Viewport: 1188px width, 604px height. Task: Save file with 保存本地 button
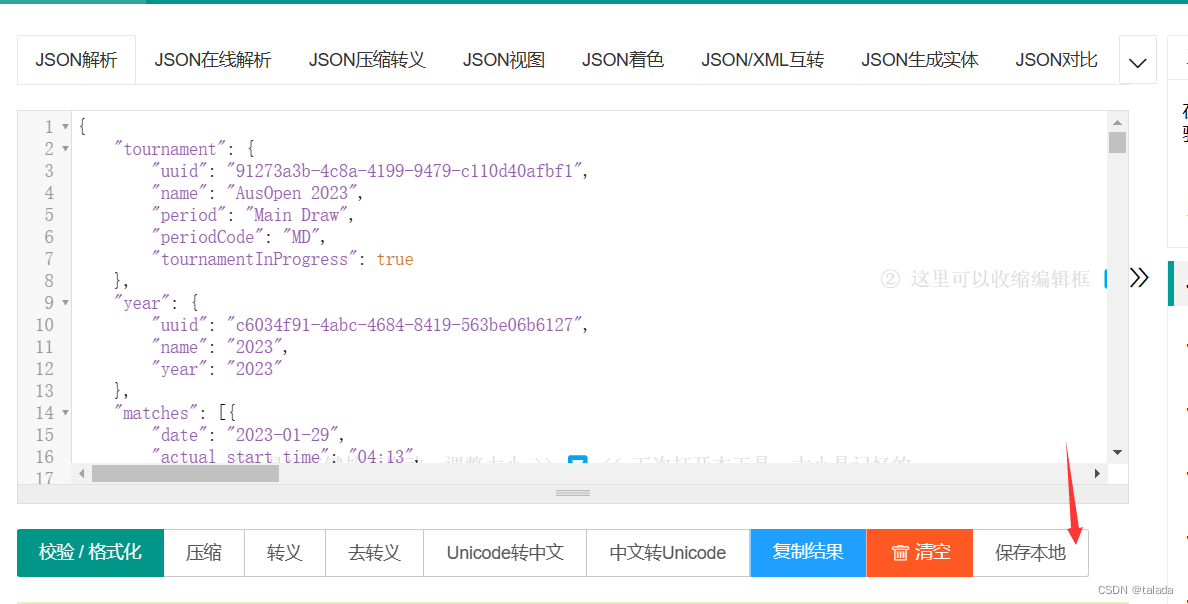point(1030,552)
